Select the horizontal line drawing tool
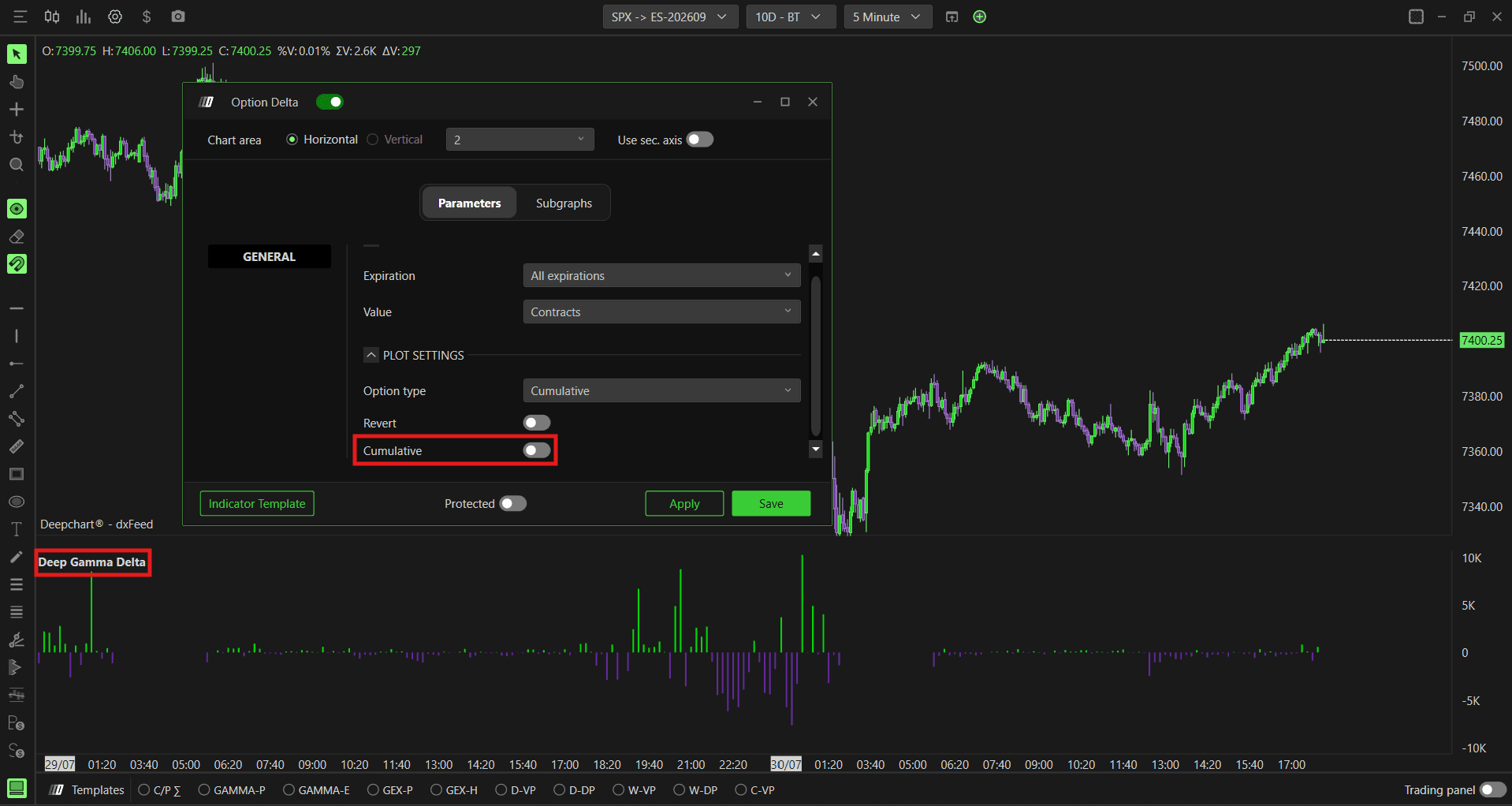 tap(17, 308)
